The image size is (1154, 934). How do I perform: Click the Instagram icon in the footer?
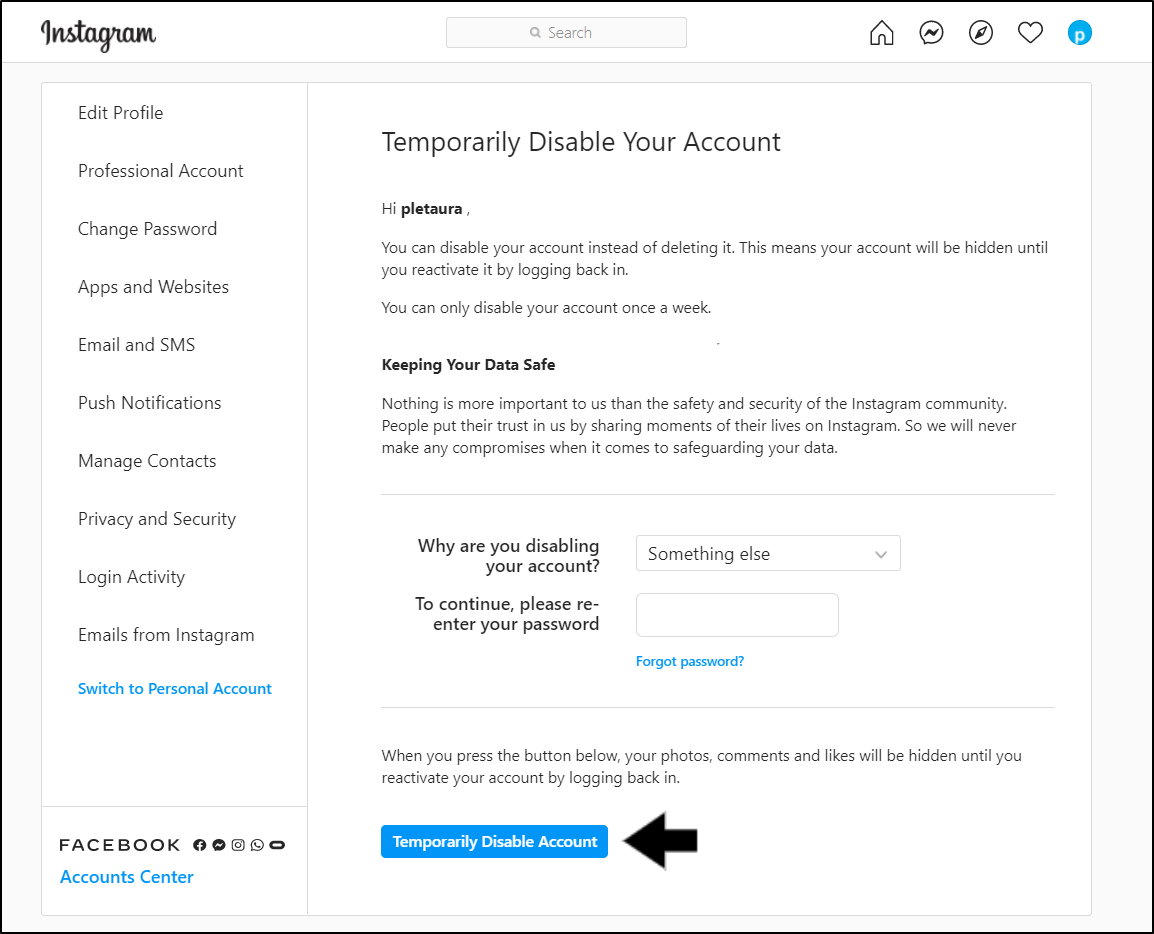click(x=238, y=845)
